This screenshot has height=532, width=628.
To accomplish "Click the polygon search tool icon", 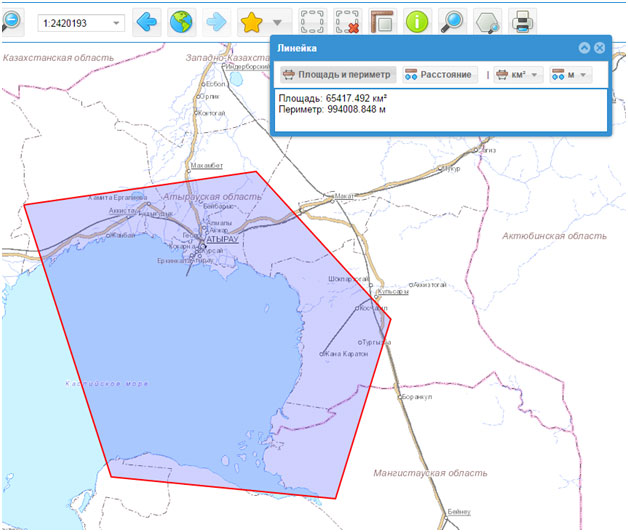I will pos(487,21).
